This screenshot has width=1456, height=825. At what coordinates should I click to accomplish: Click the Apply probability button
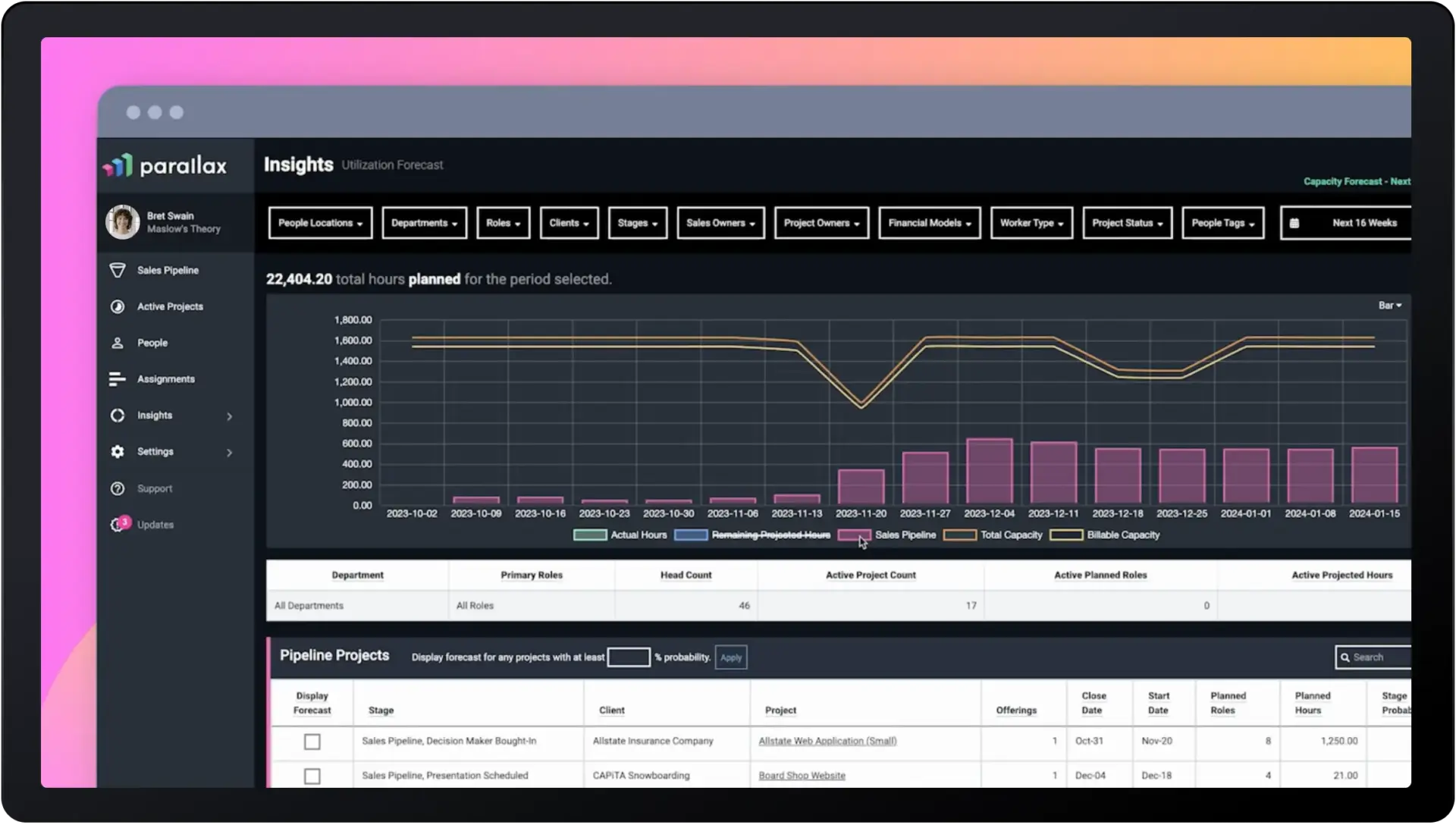pyautogui.click(x=730, y=657)
